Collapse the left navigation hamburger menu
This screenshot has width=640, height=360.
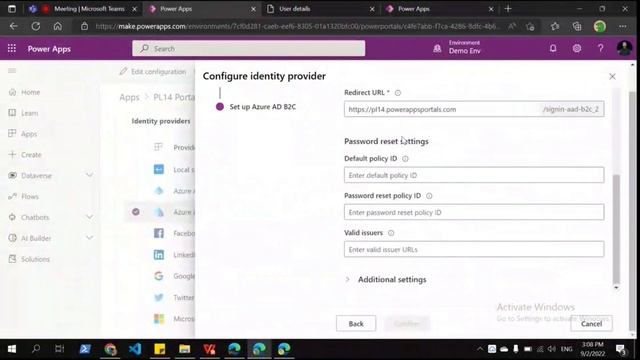[12, 71]
